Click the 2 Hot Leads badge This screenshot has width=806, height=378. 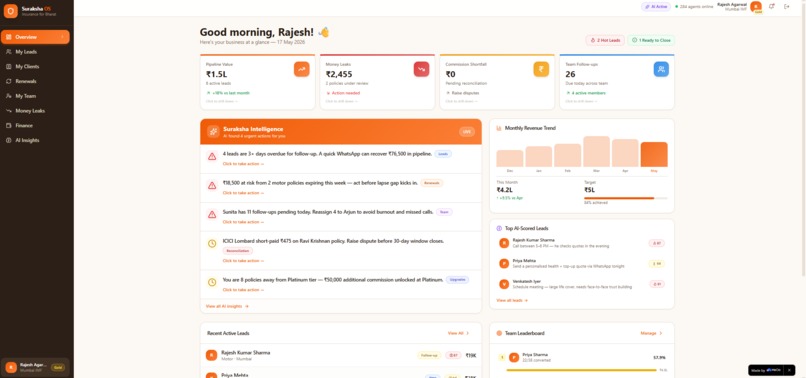(605, 40)
